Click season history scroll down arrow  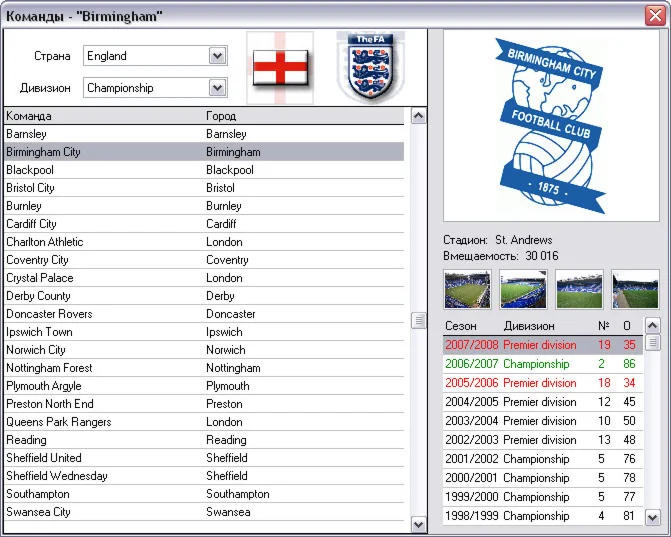tap(652, 517)
